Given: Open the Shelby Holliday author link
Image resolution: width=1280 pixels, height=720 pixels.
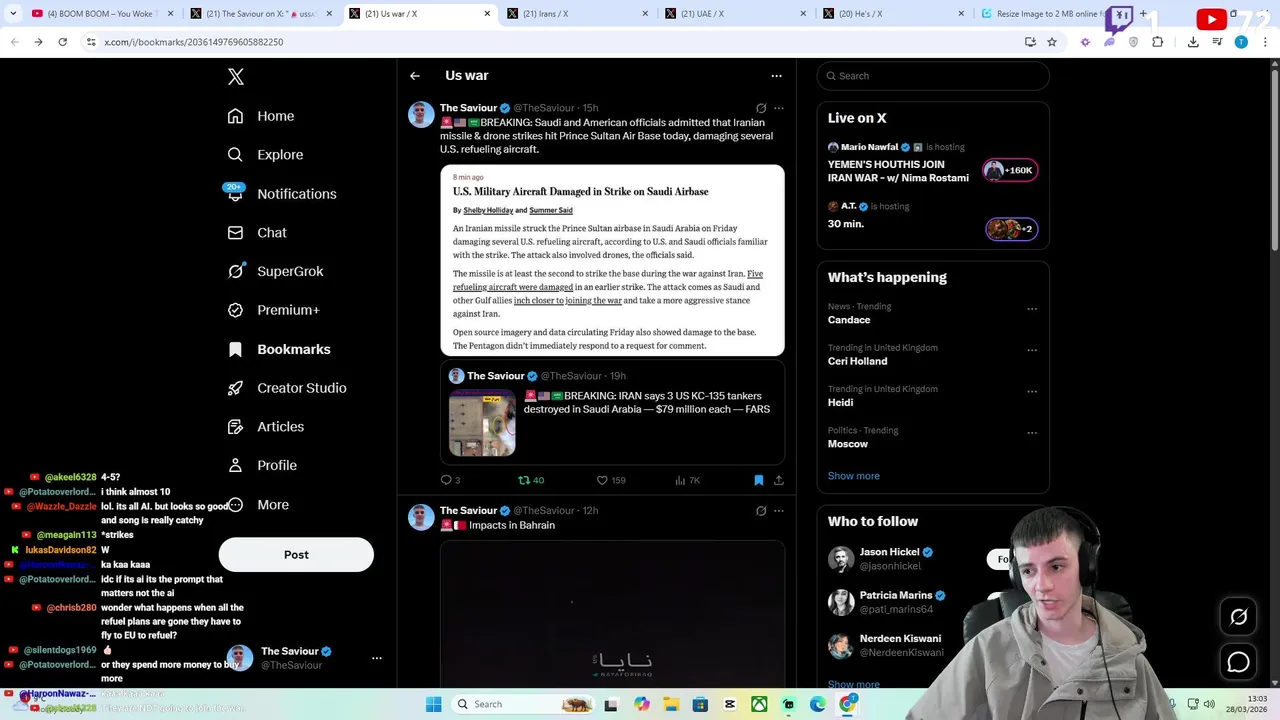Looking at the screenshot, I should coord(488,210).
